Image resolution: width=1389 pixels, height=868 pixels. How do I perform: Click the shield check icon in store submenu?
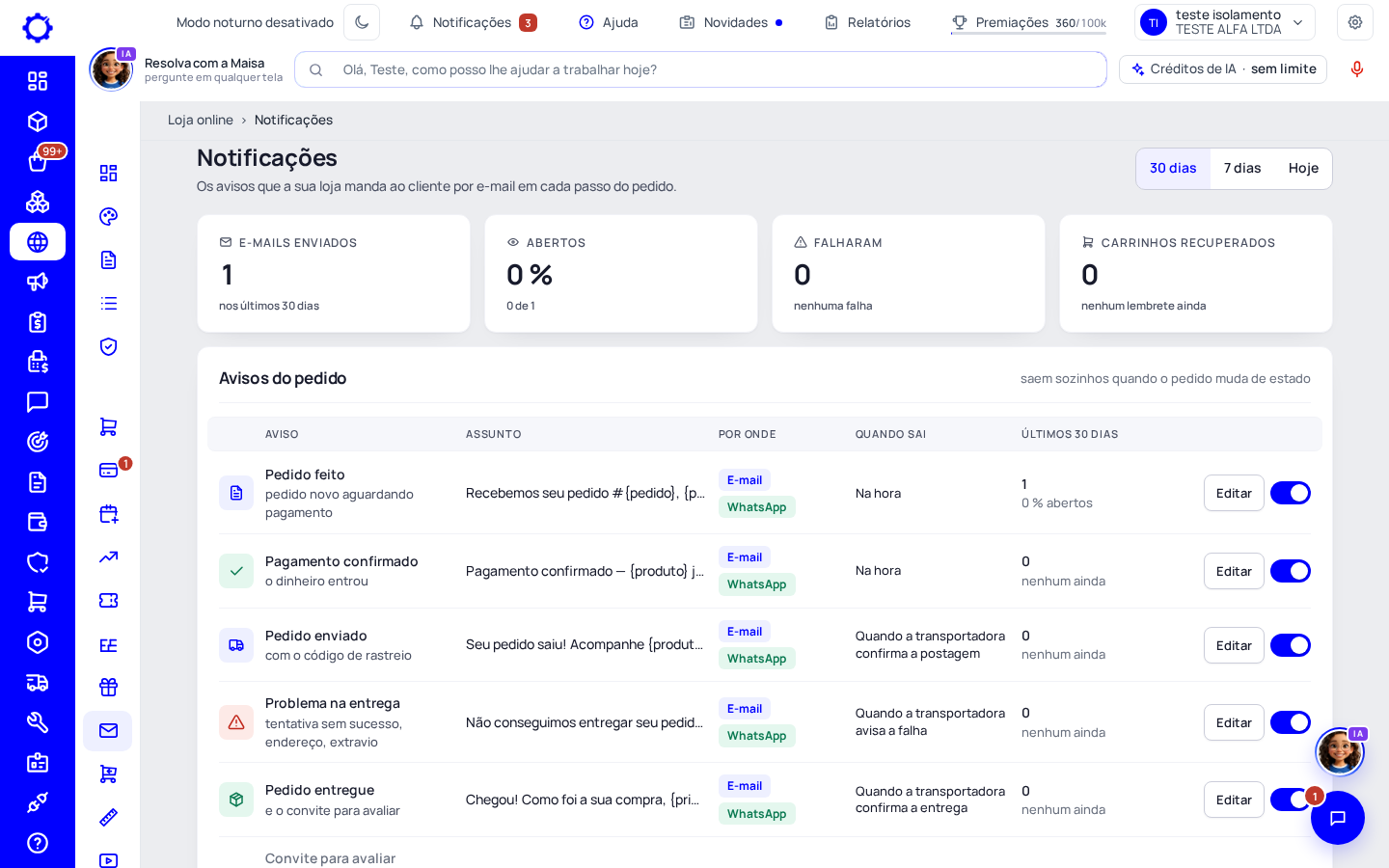[108, 346]
